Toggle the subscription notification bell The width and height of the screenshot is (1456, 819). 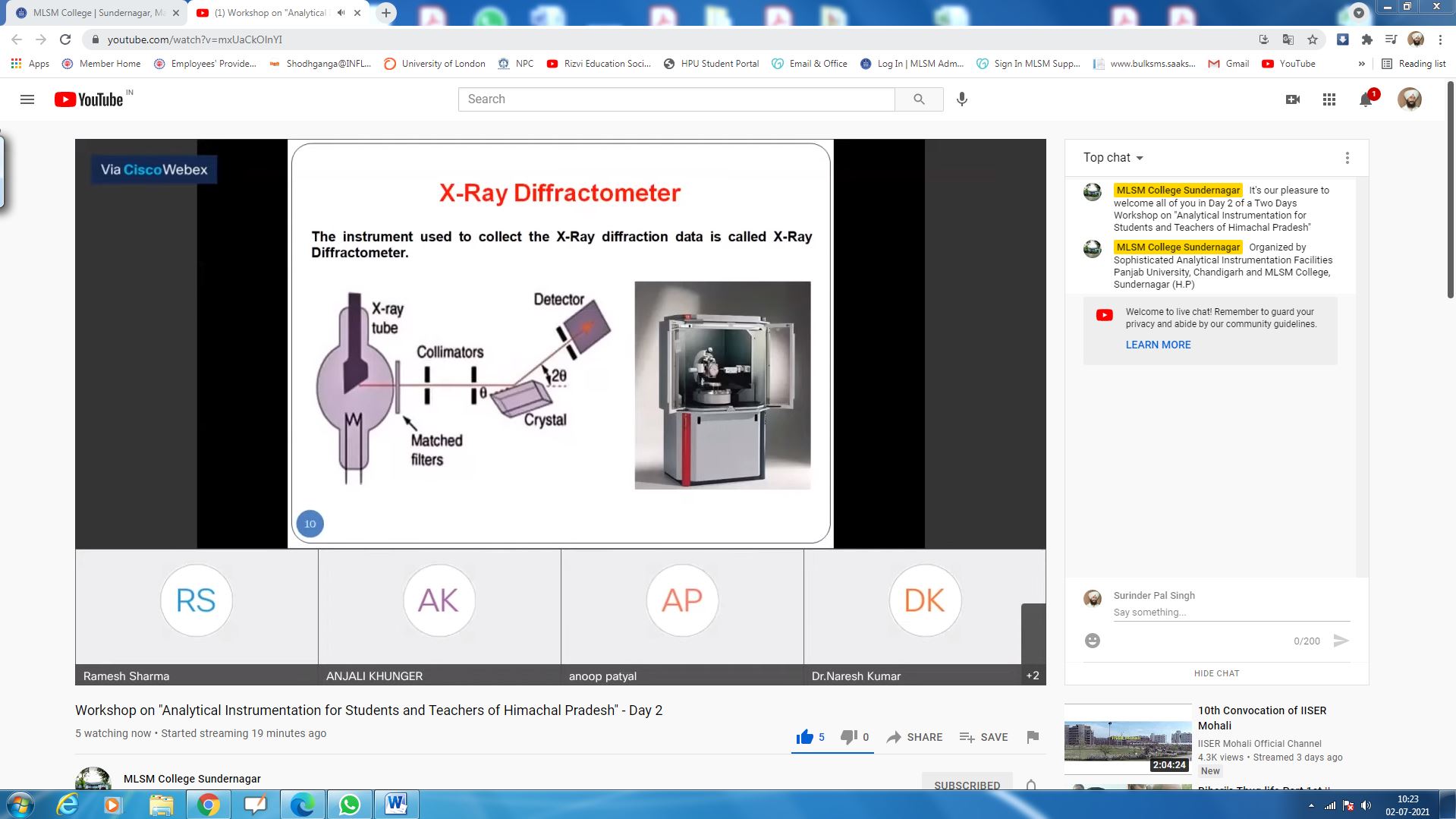click(x=1031, y=785)
